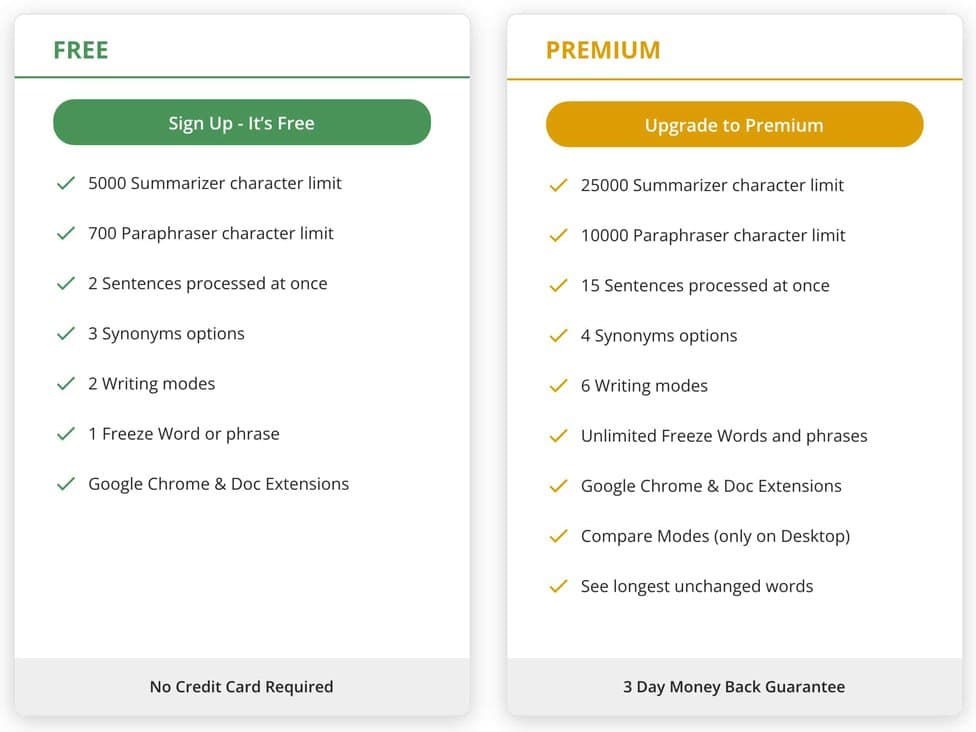
Task: Click green checkmark beside 700 Paraphraser limit
Action: 66,233
